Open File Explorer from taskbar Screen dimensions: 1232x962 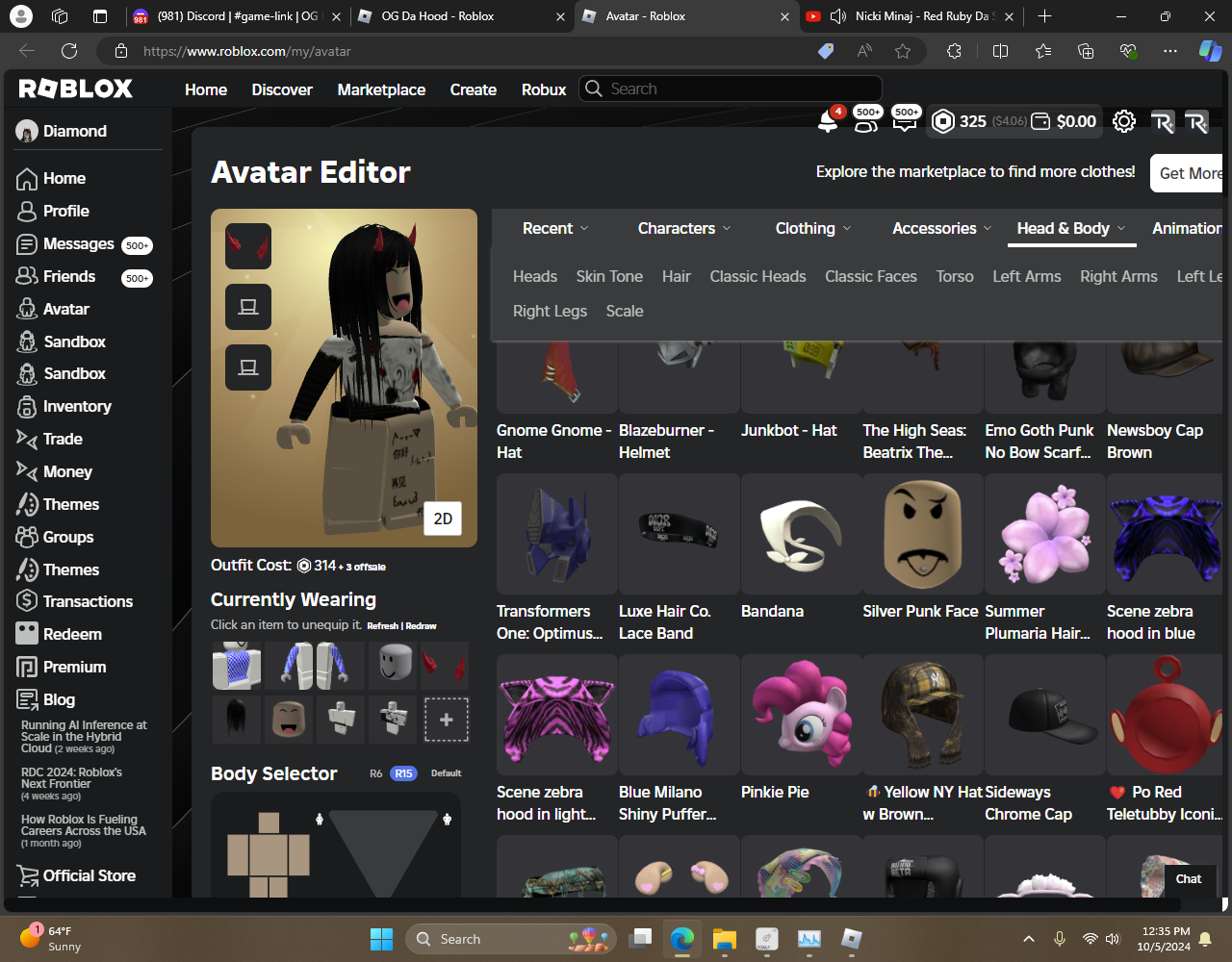pyautogui.click(x=725, y=939)
